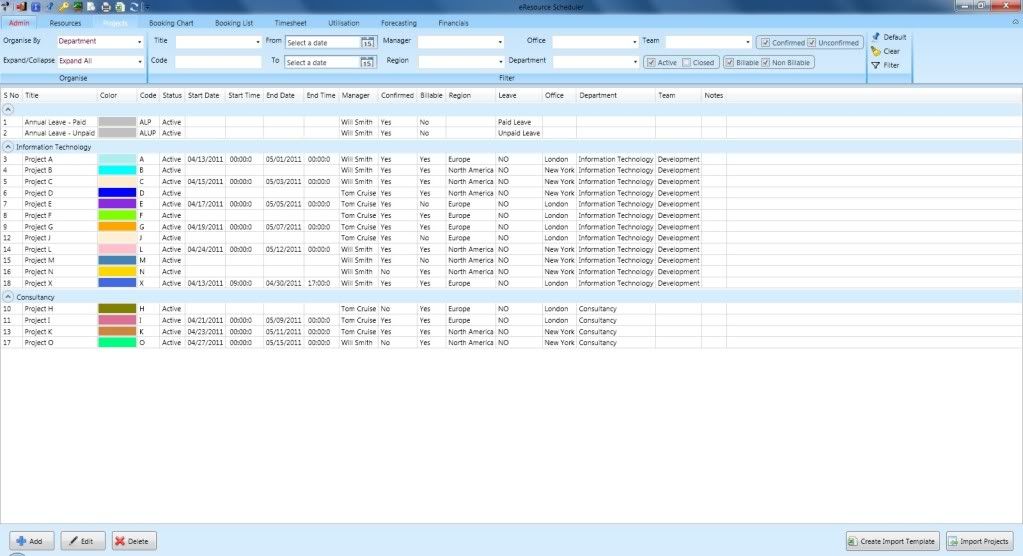
Task: Click the refresh arrows icon in title toolbar
Action: tap(134, 7)
